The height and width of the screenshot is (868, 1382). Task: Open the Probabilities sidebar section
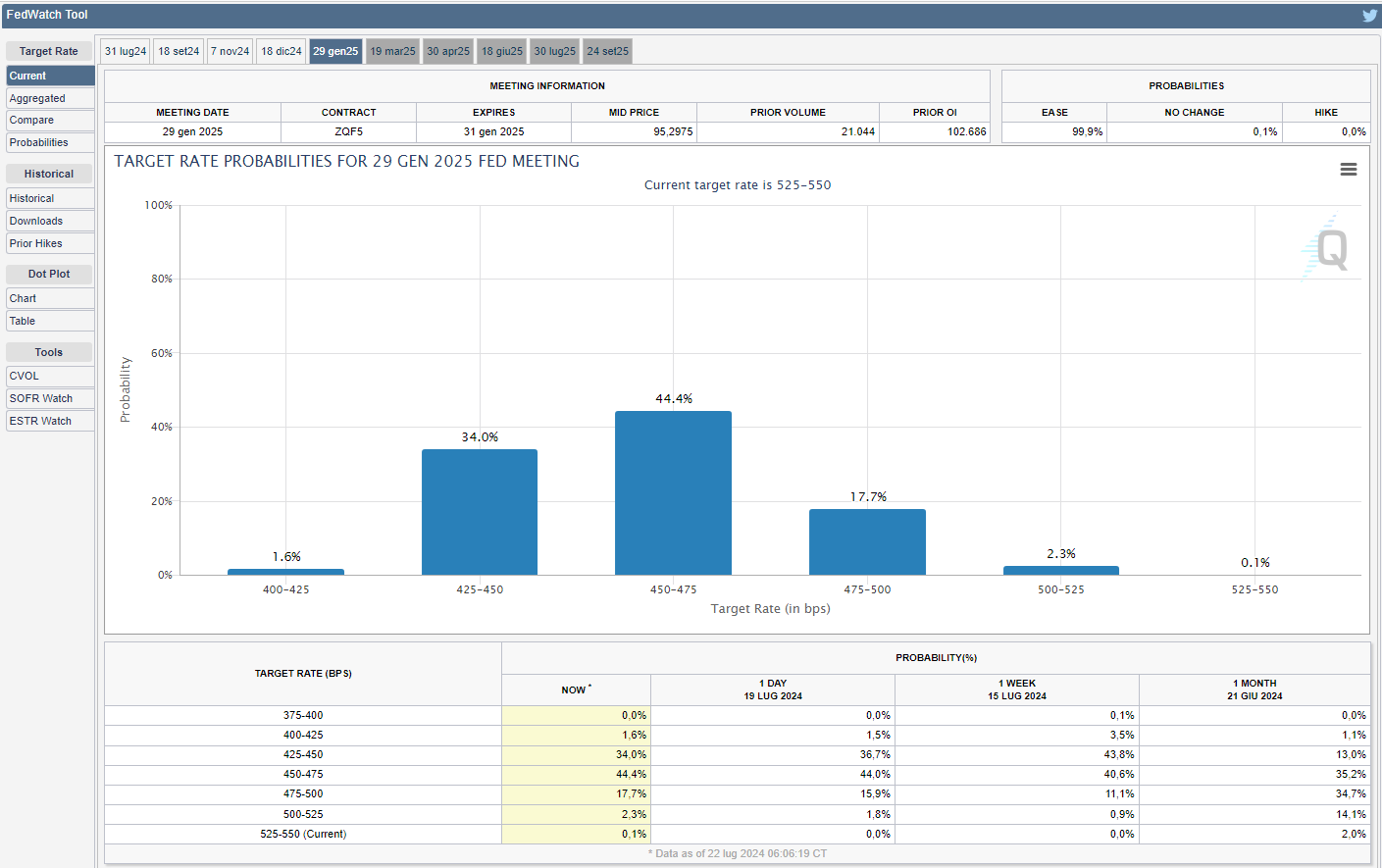coord(50,142)
